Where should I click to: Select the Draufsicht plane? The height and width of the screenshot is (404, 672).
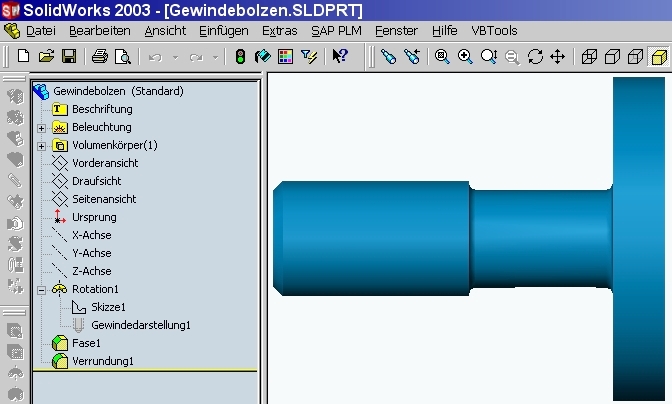96,181
